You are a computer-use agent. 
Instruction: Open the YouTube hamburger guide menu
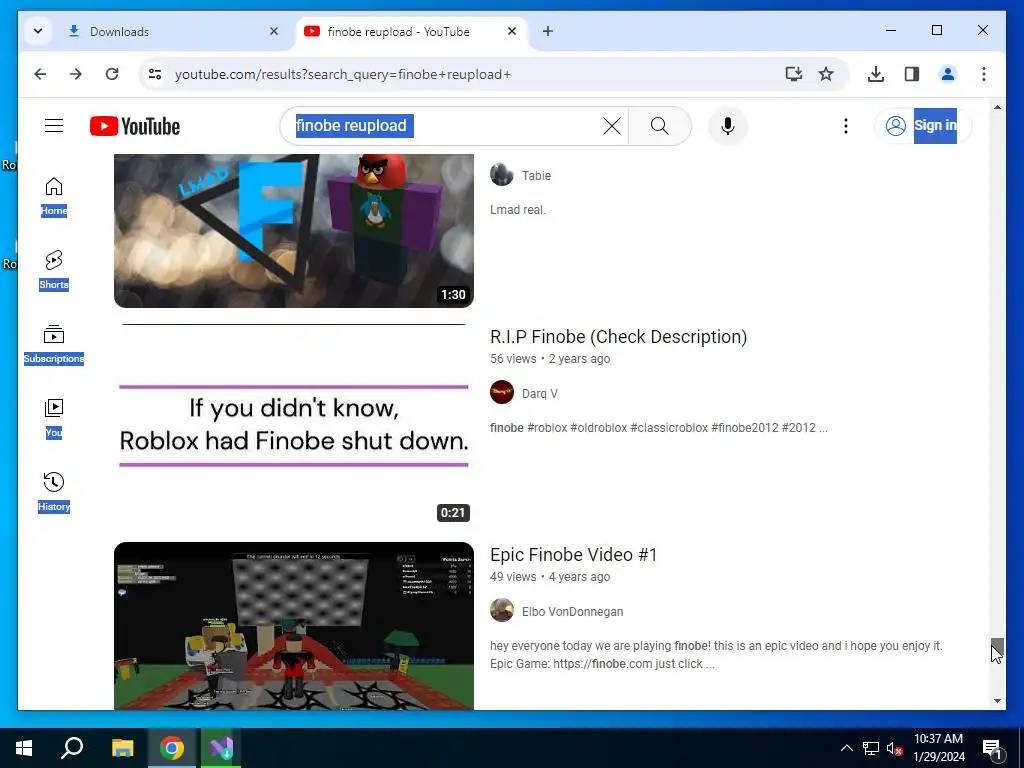pyautogui.click(x=54, y=125)
